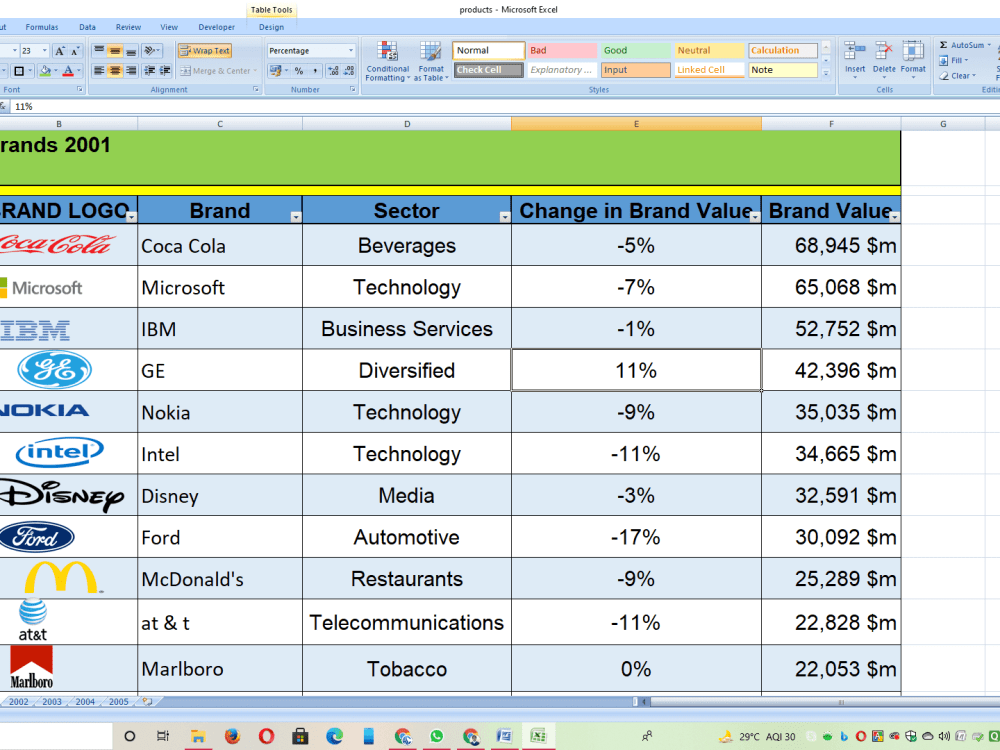Click the AutoSum icon
Screen dimensions: 1000x750
click(943, 45)
